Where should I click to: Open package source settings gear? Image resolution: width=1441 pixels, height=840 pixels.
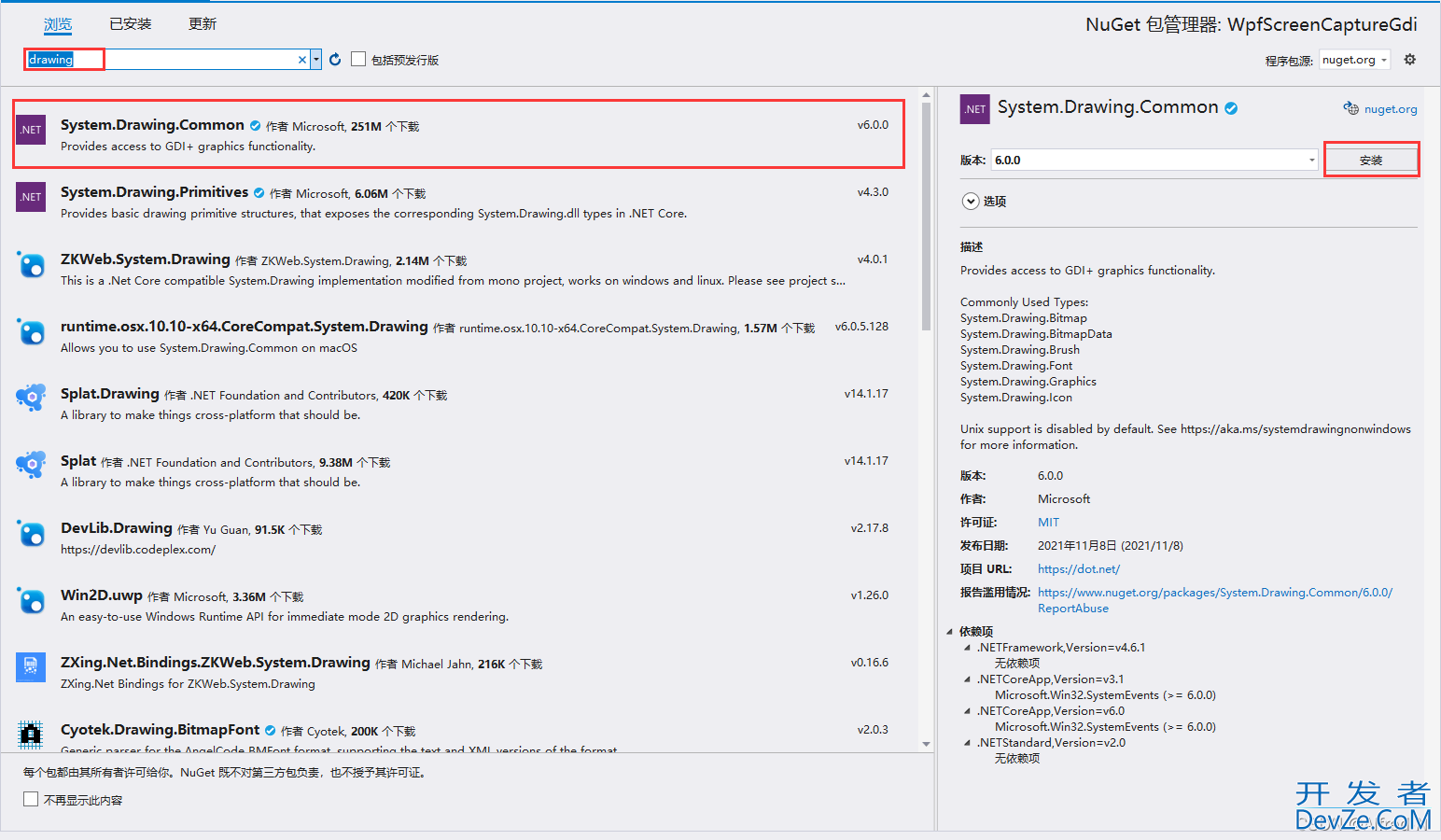coord(1409,59)
